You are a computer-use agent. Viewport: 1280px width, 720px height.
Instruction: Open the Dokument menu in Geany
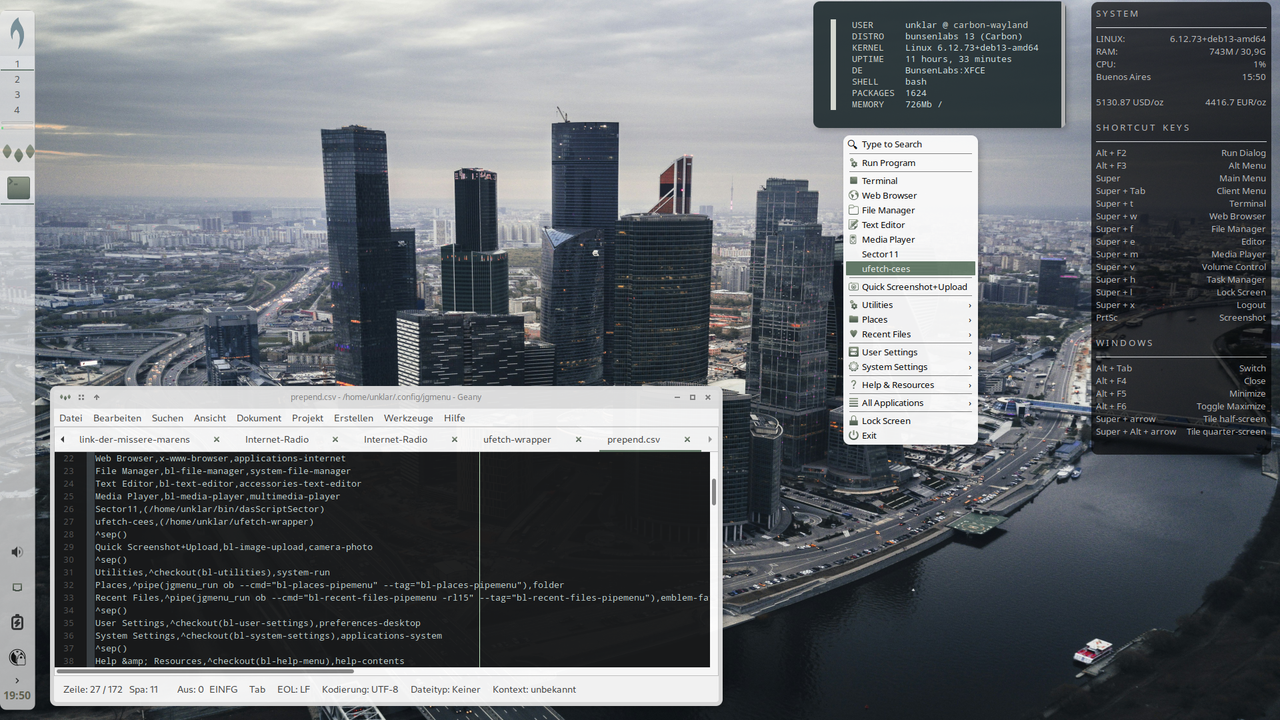click(x=259, y=418)
